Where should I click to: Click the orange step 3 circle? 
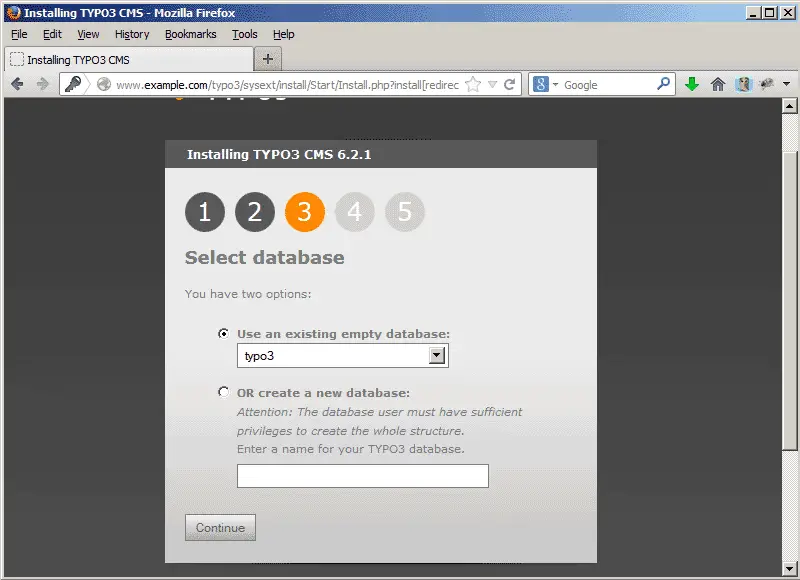305,212
